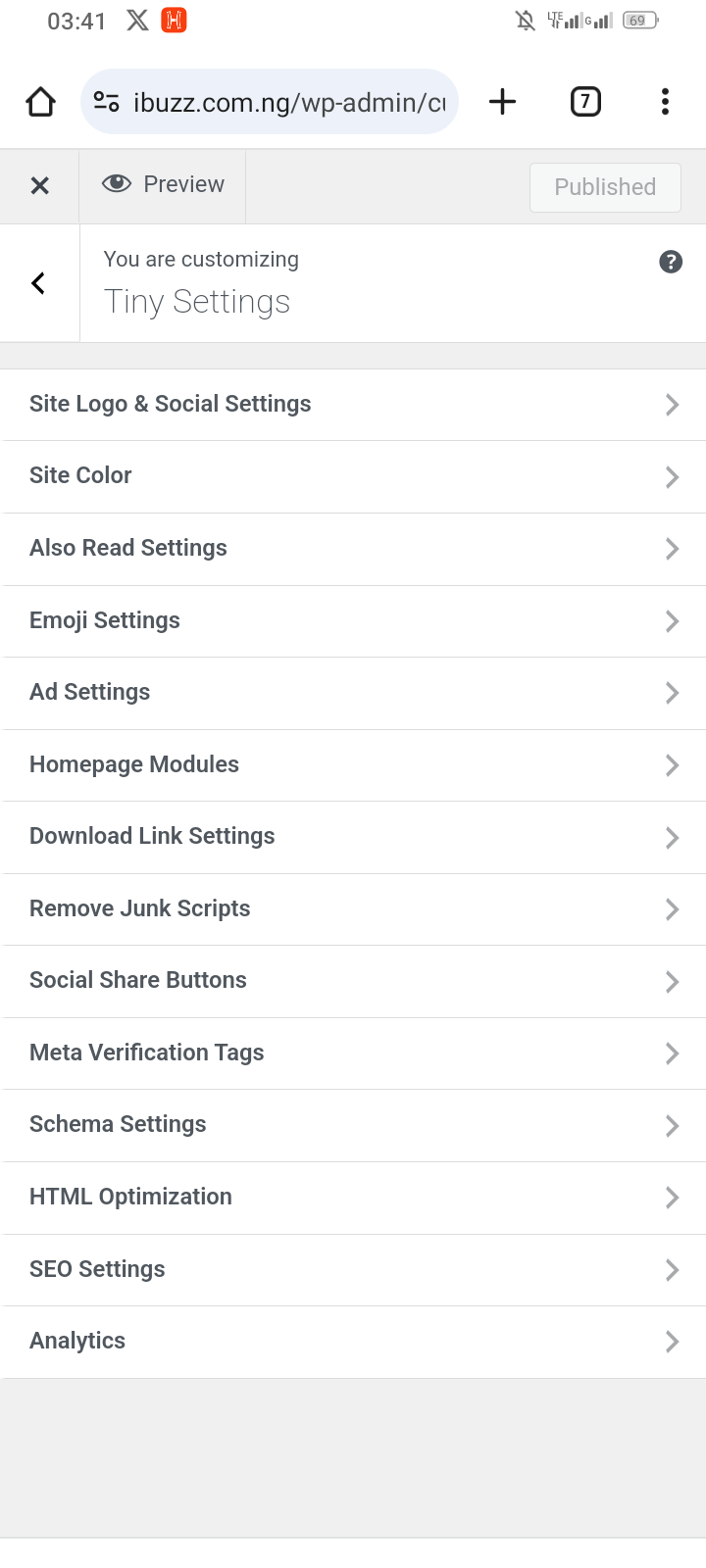This screenshot has width=706, height=1568.
Task: Select Homepage Modules panel
Action: [x=353, y=765]
